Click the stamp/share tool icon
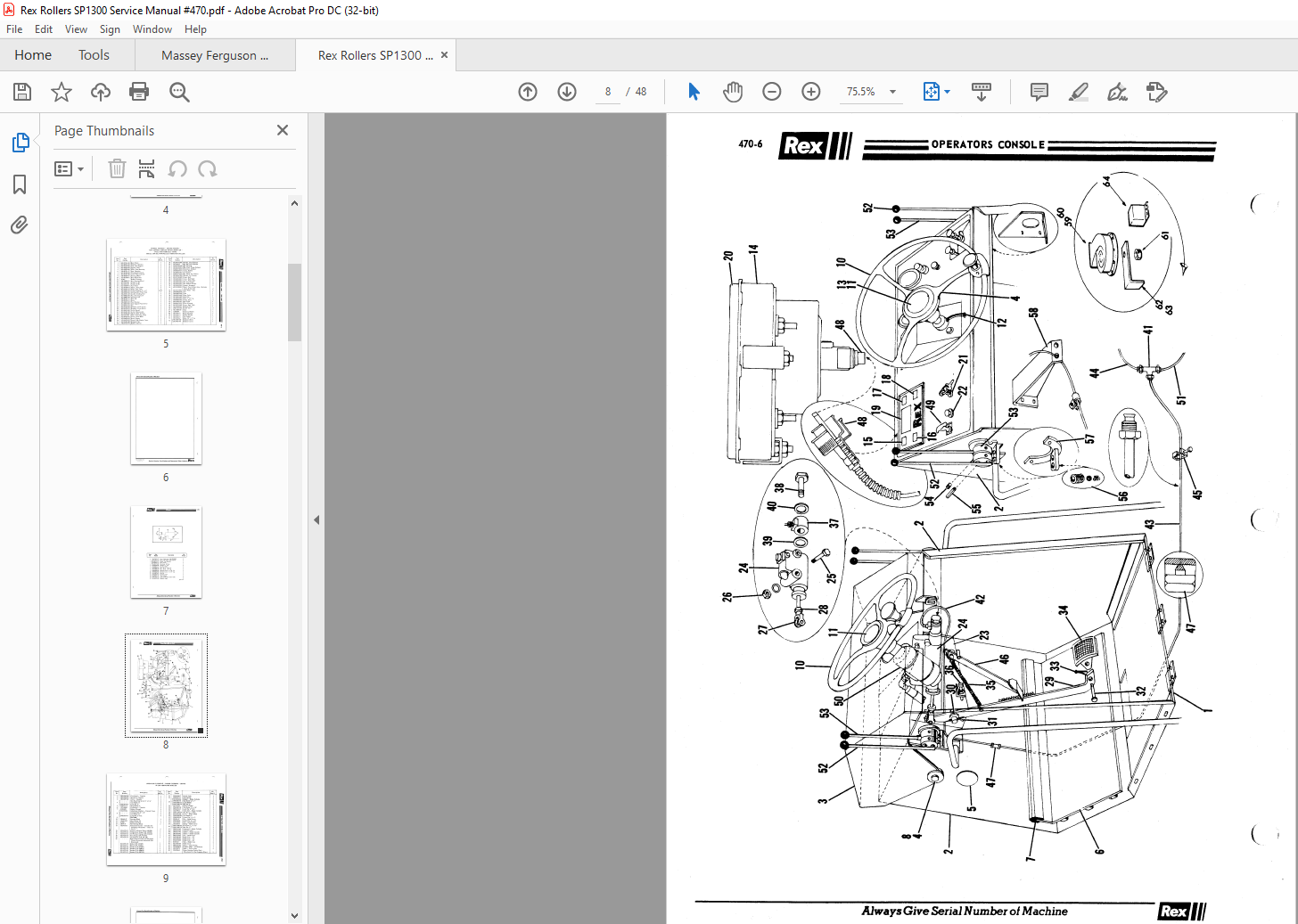Screen dimensions: 1298x924 [1156, 92]
